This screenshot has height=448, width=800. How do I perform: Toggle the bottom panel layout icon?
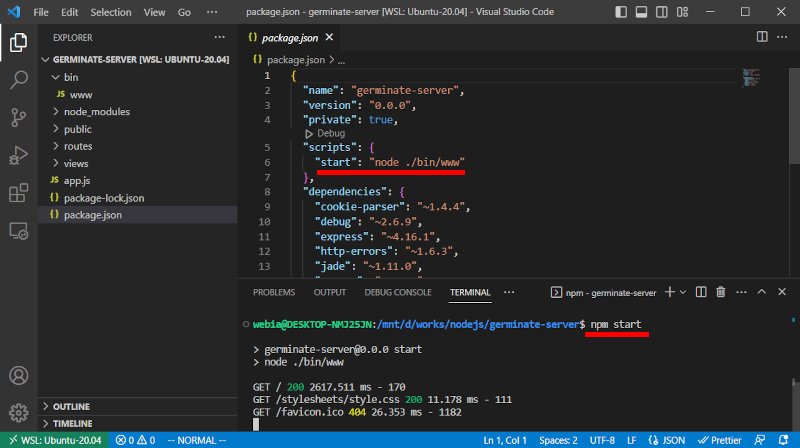(641, 12)
